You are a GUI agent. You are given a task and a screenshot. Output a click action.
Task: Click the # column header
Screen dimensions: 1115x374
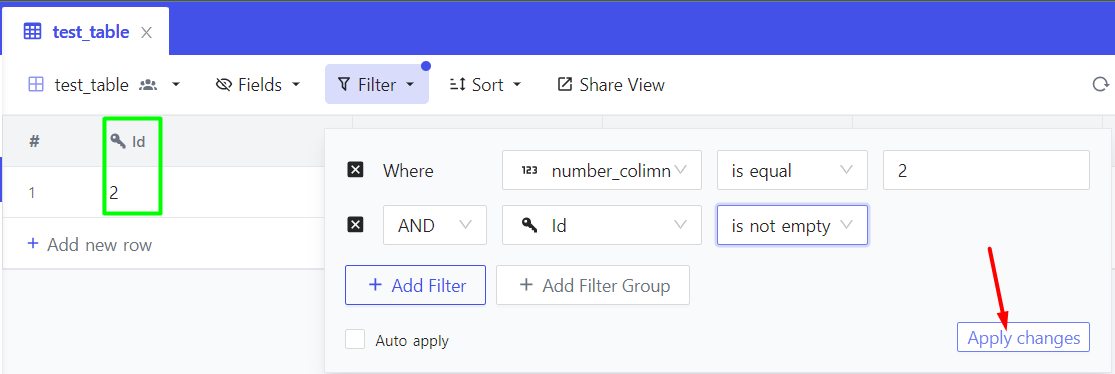pyautogui.click(x=33, y=141)
